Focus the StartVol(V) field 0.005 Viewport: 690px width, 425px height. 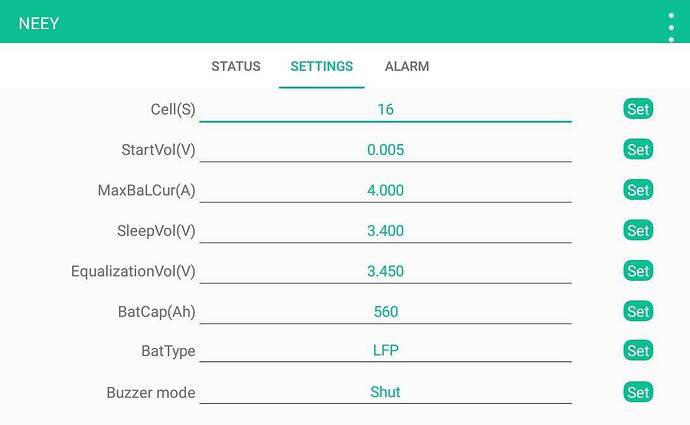coord(385,150)
